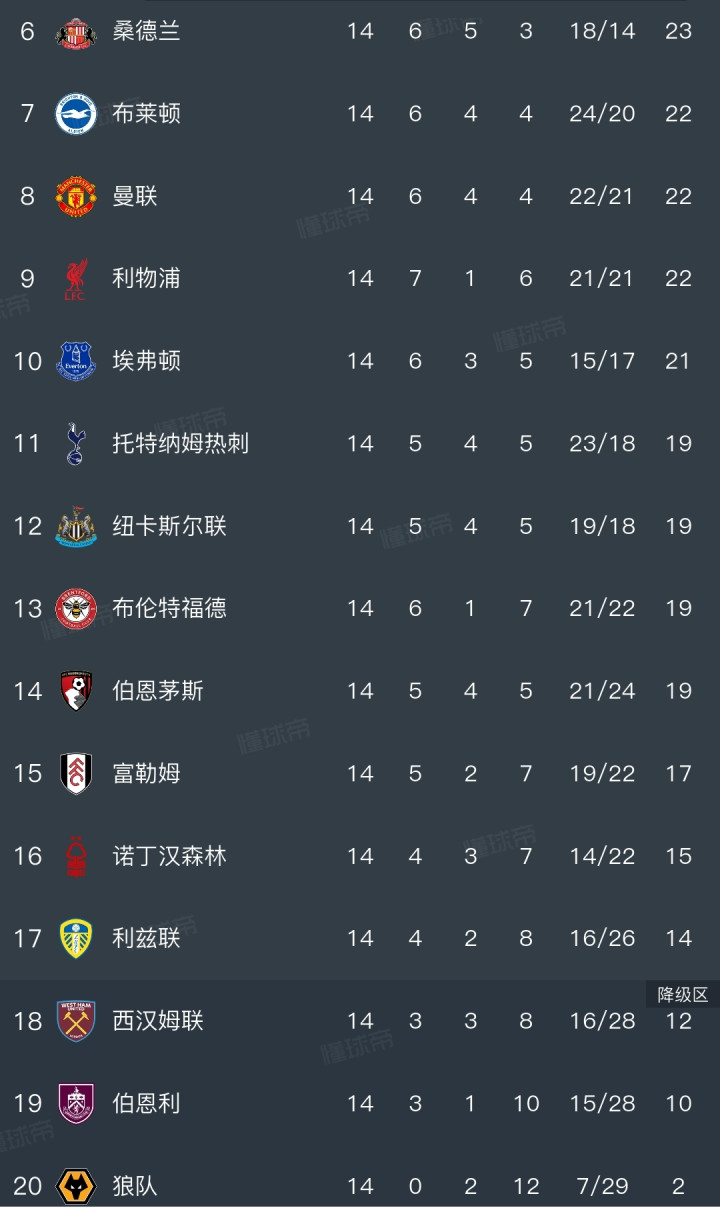
Task: Tap the Leeds United crest
Action: (x=76, y=938)
